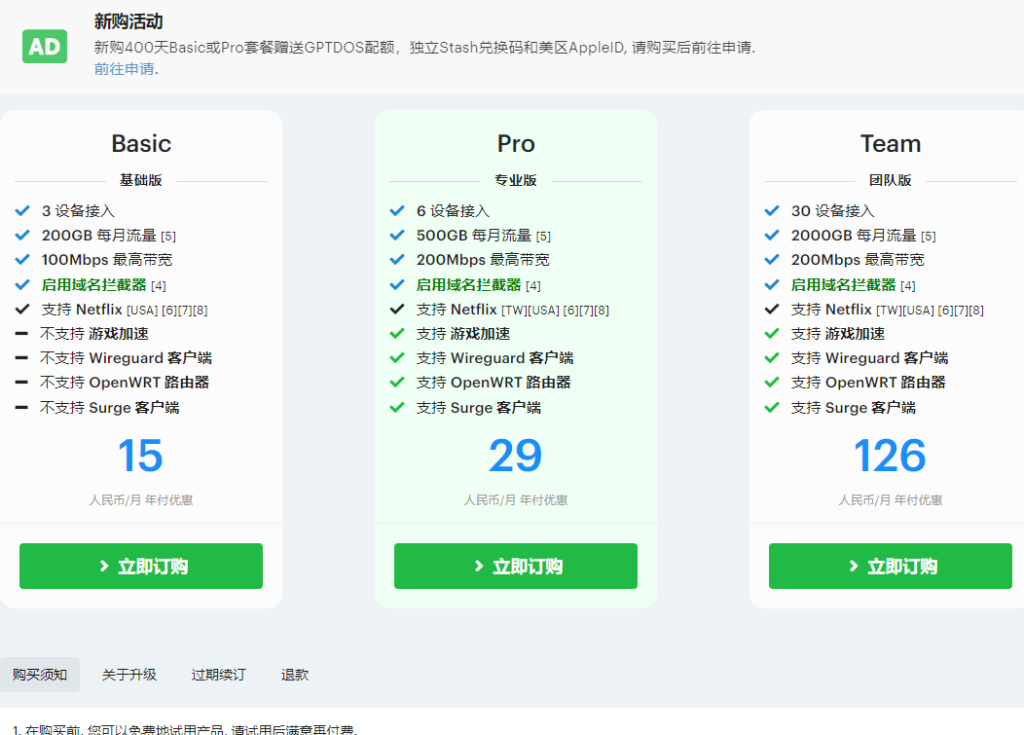
Task: Click green checkmark beside Pro 支持 游戏加速
Action: coord(397,334)
